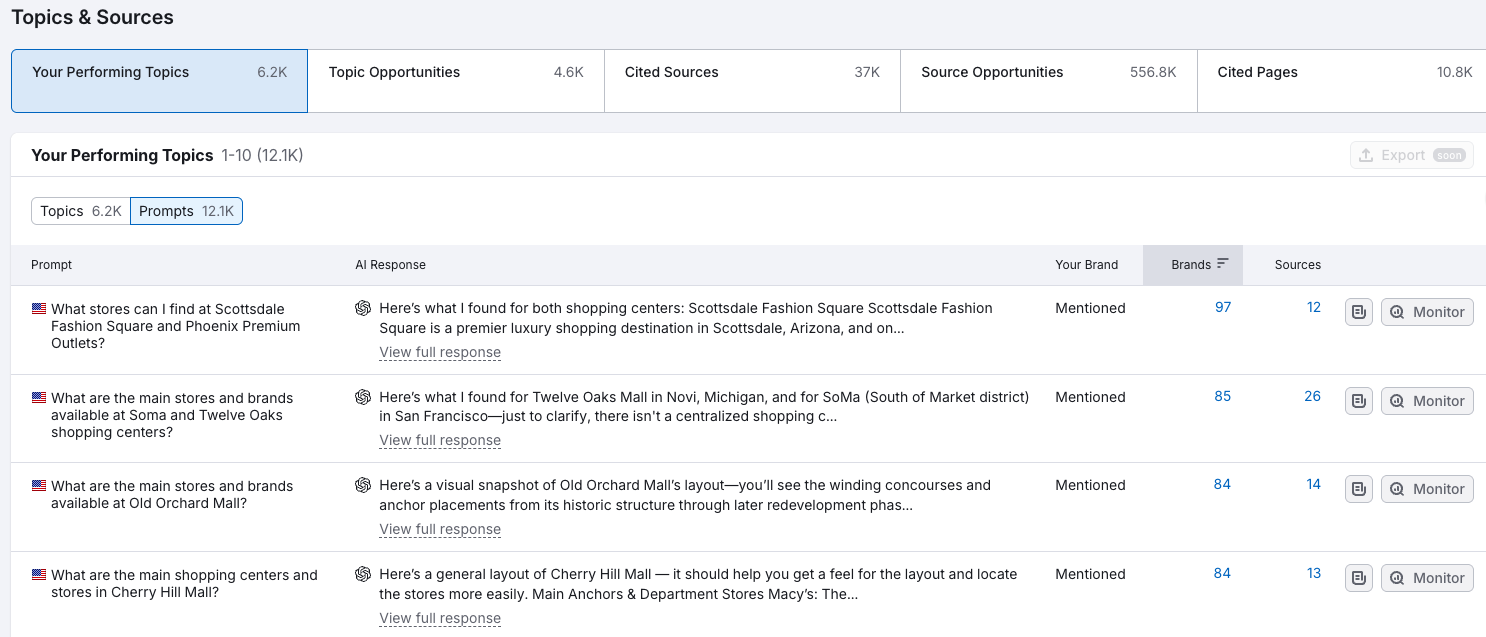Open the 13 sources count link
The height and width of the screenshot is (637, 1486).
pyautogui.click(x=1314, y=573)
